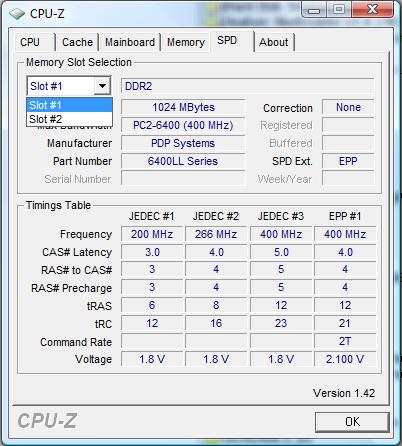The height and width of the screenshot is (446, 402).
Task: Click the CAS# Latency 5.0 cell
Action: [281, 252]
